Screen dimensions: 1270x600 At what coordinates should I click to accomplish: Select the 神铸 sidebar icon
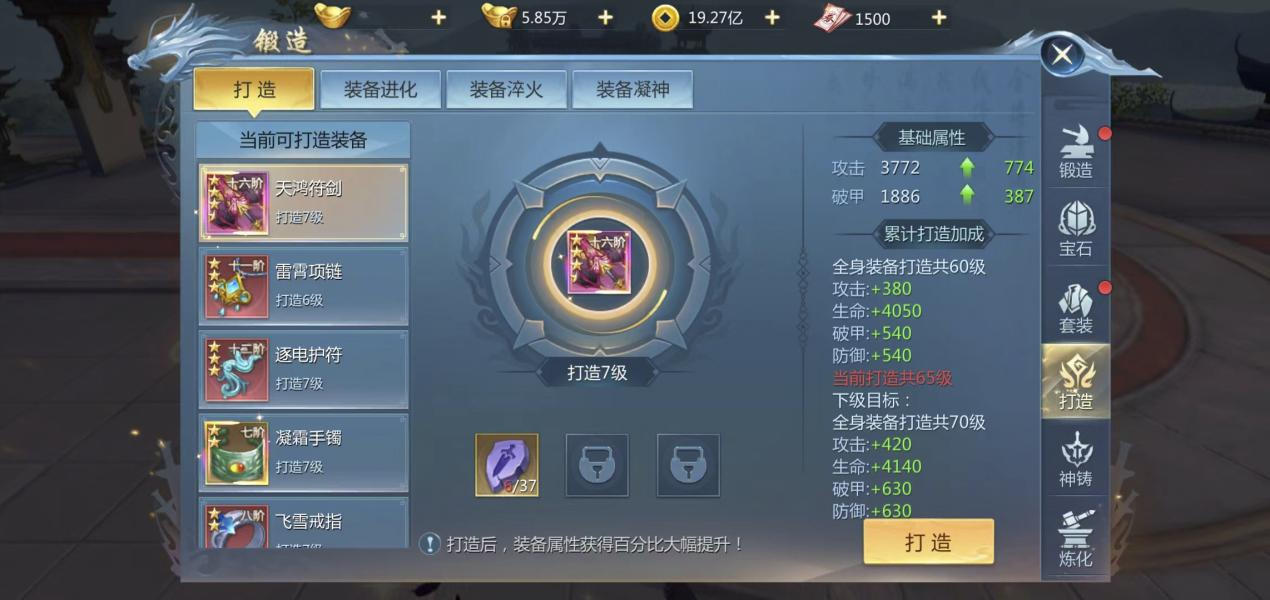point(1076,460)
